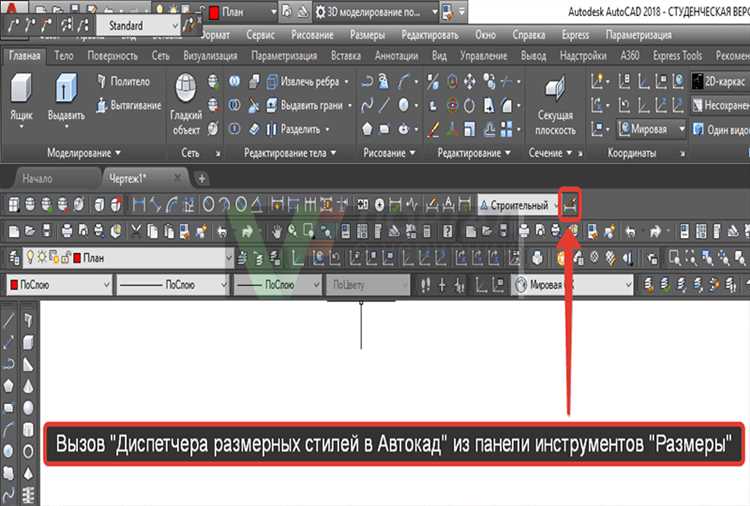Open the Dimension Style Manager icon
Viewport: 750px width, 506px height.
571,205
